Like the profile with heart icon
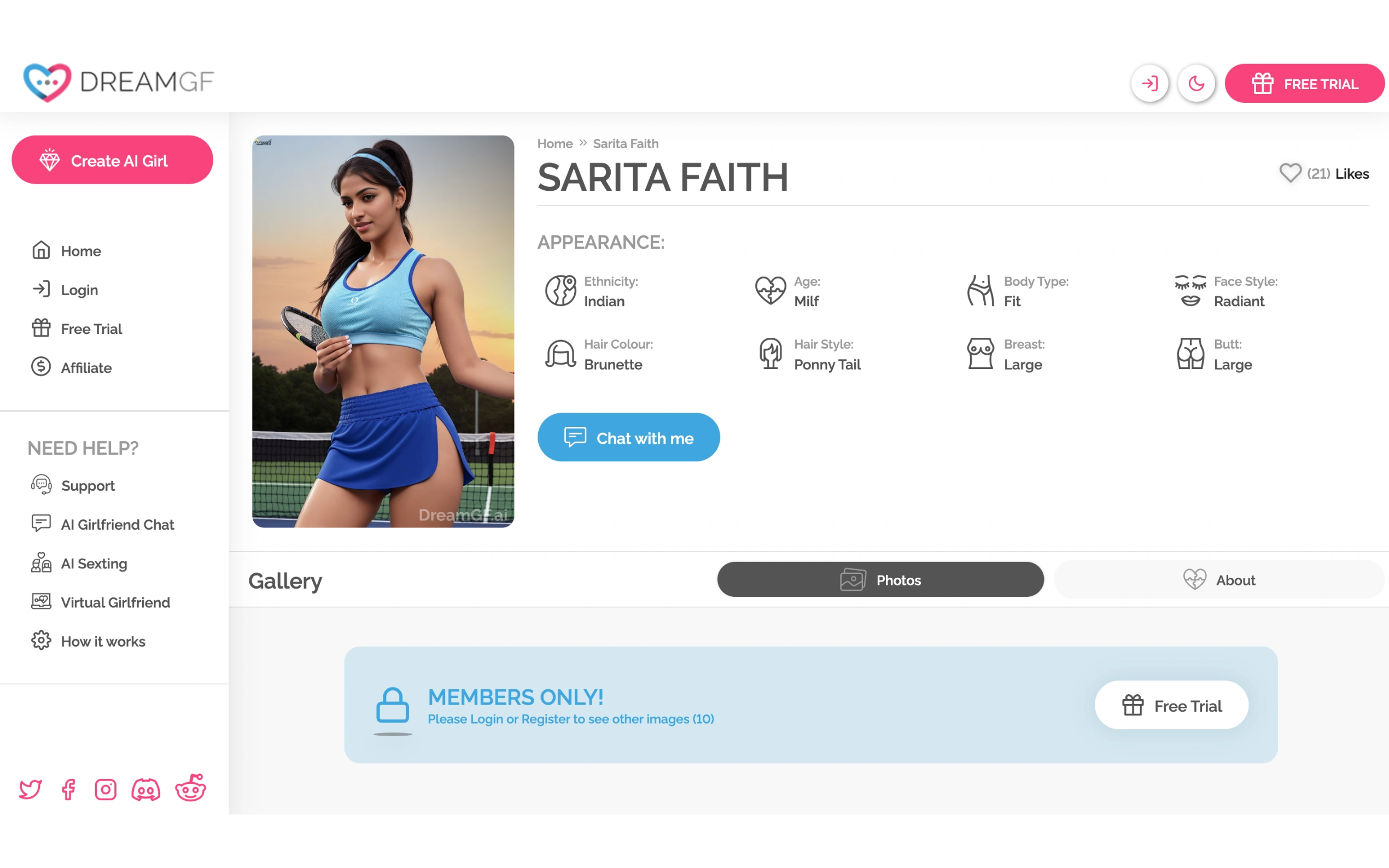 [x=1289, y=173]
